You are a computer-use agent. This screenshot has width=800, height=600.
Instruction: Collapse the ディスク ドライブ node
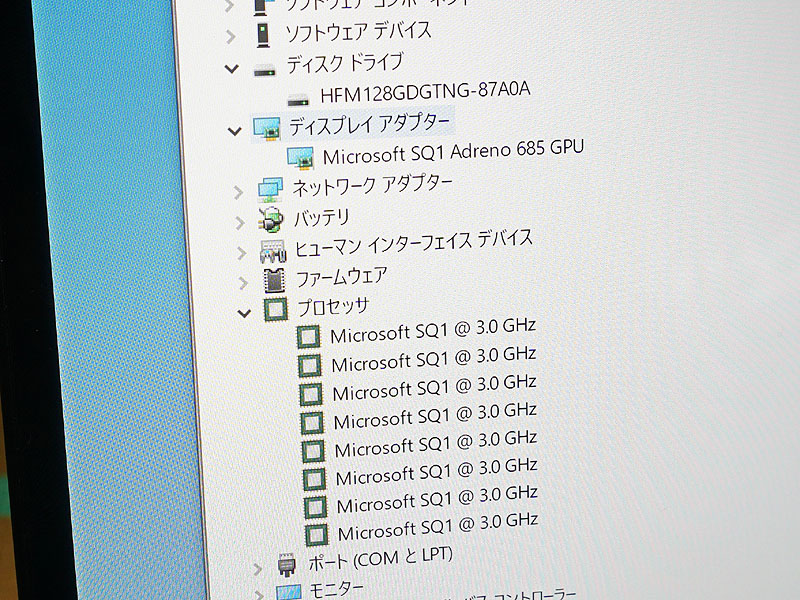[232, 68]
